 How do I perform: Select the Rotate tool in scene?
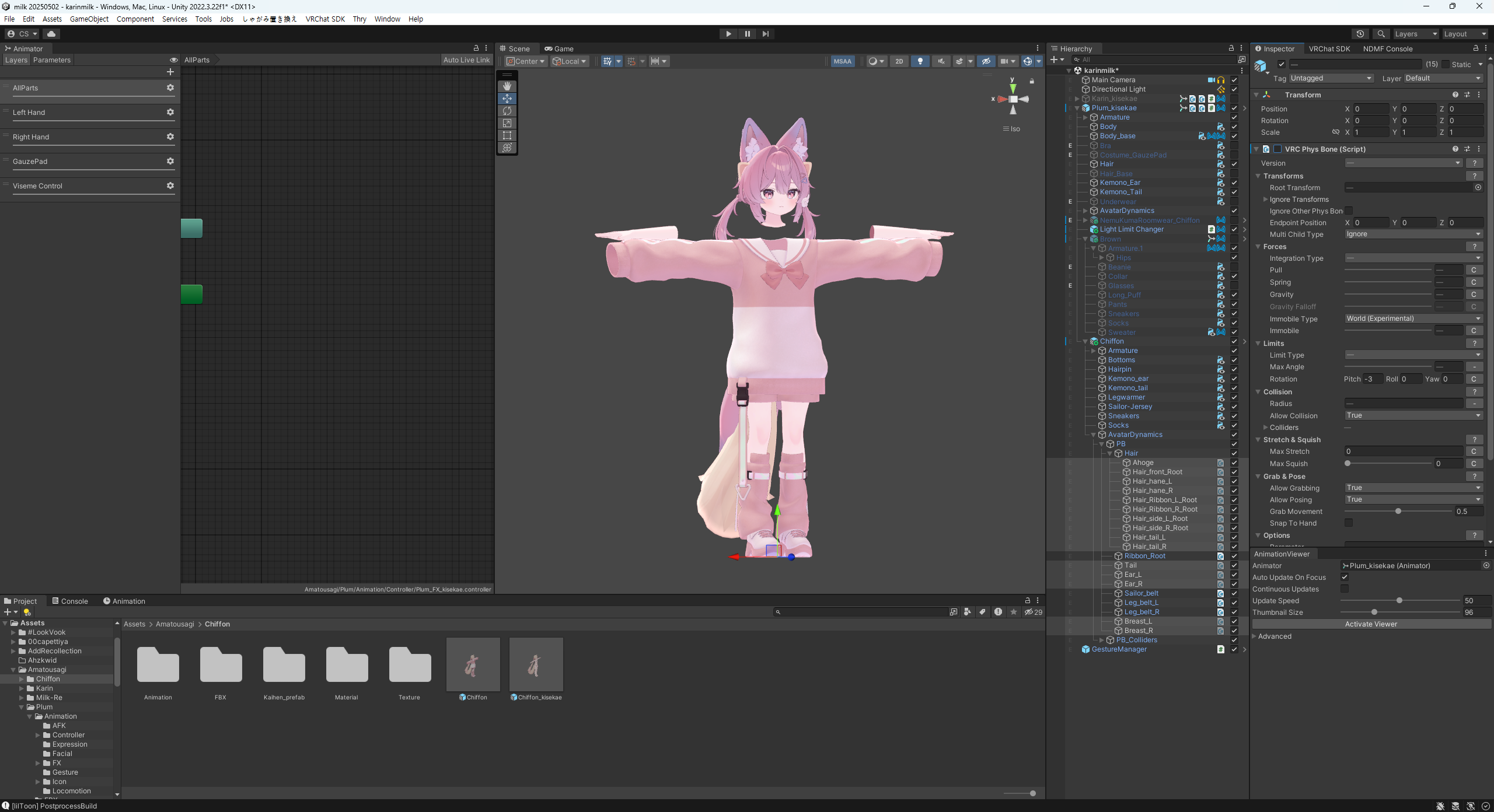pos(507,111)
